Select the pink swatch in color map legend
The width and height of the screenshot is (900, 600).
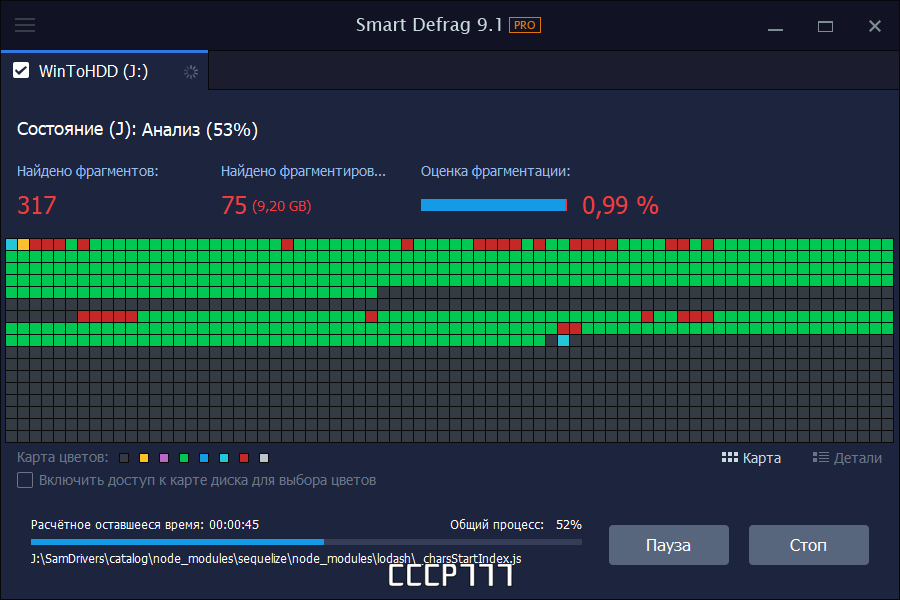coord(164,457)
